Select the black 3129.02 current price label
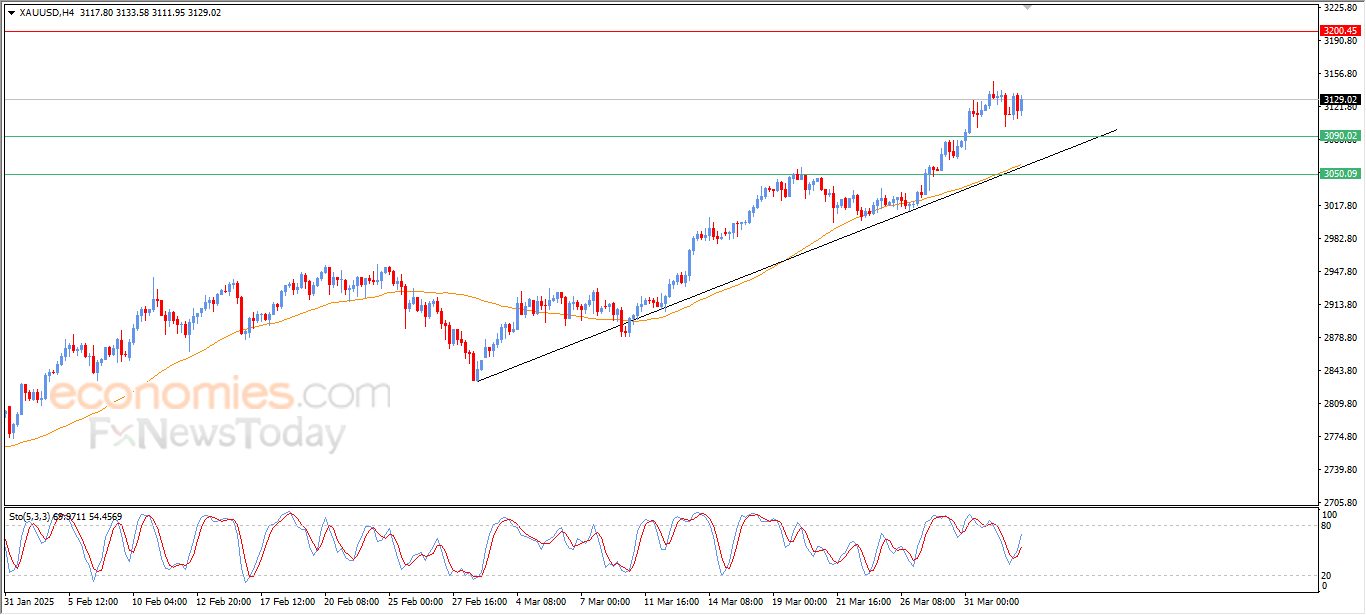 click(x=1340, y=99)
